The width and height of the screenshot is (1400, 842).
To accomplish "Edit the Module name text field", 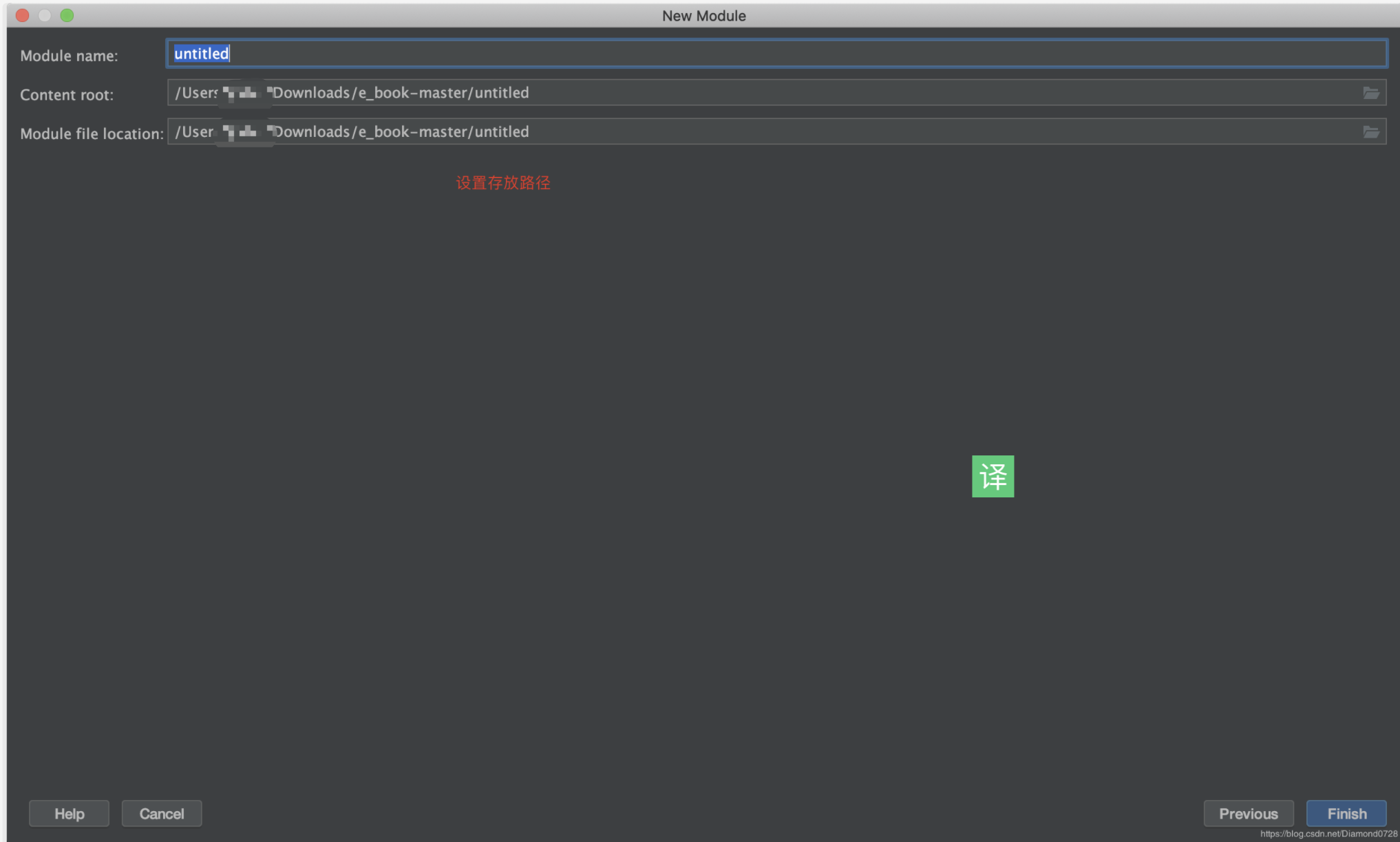I will tap(482, 53).
